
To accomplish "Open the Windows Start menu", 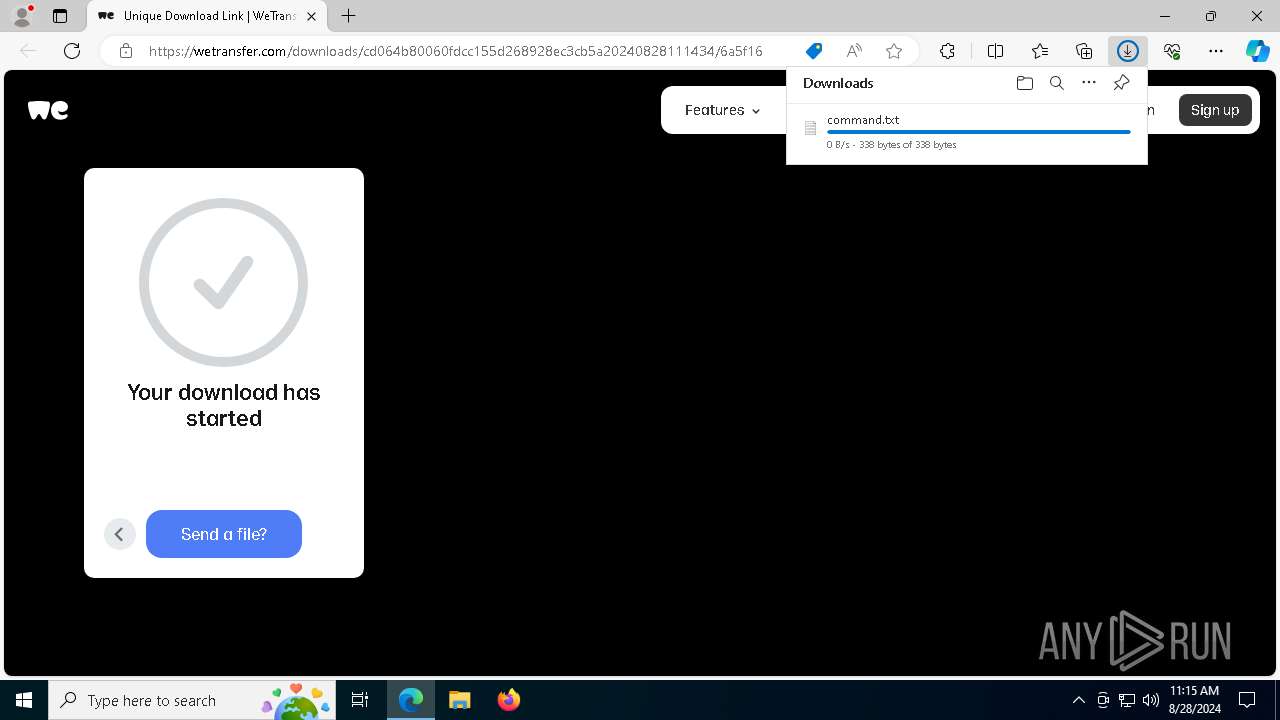I will [x=24, y=700].
